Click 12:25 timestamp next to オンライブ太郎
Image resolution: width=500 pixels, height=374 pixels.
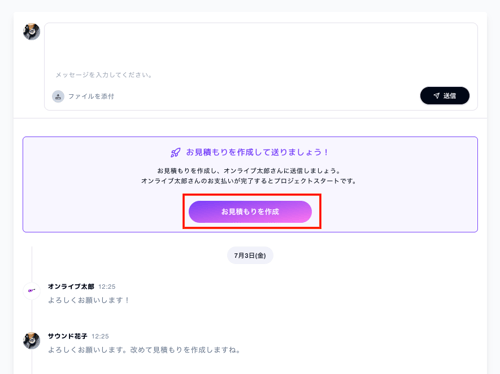pos(107,287)
